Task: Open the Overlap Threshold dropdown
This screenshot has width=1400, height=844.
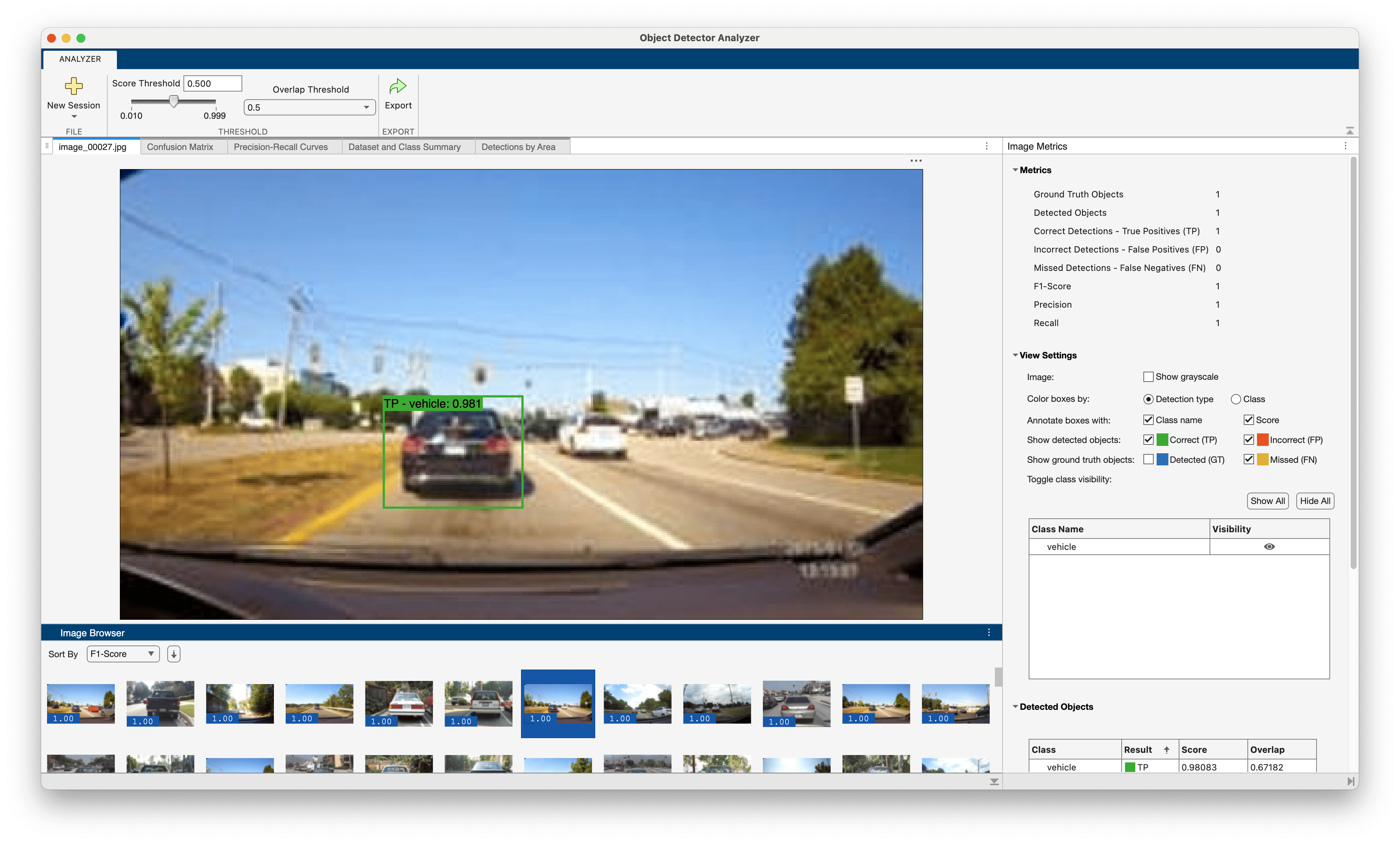Action: coord(310,107)
